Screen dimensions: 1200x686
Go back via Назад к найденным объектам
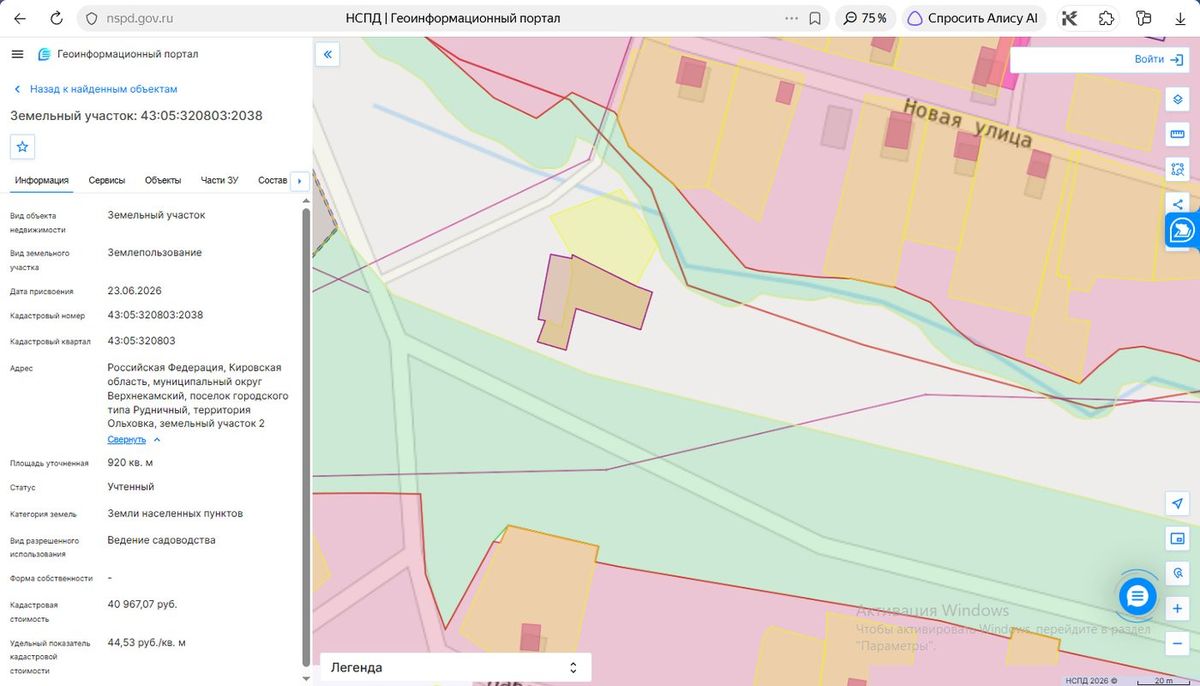[95, 89]
